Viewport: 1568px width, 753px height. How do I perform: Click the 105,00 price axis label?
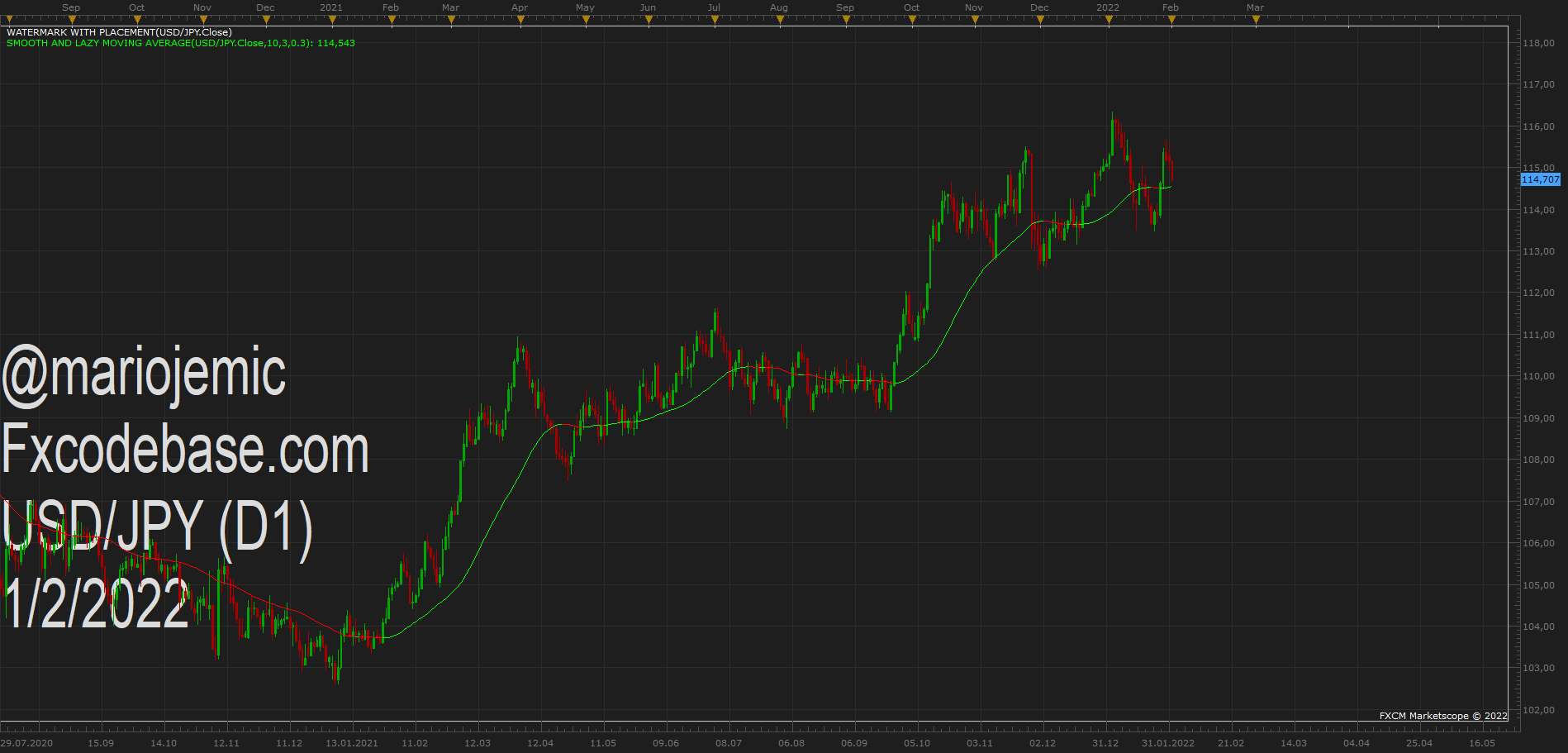pos(1539,585)
